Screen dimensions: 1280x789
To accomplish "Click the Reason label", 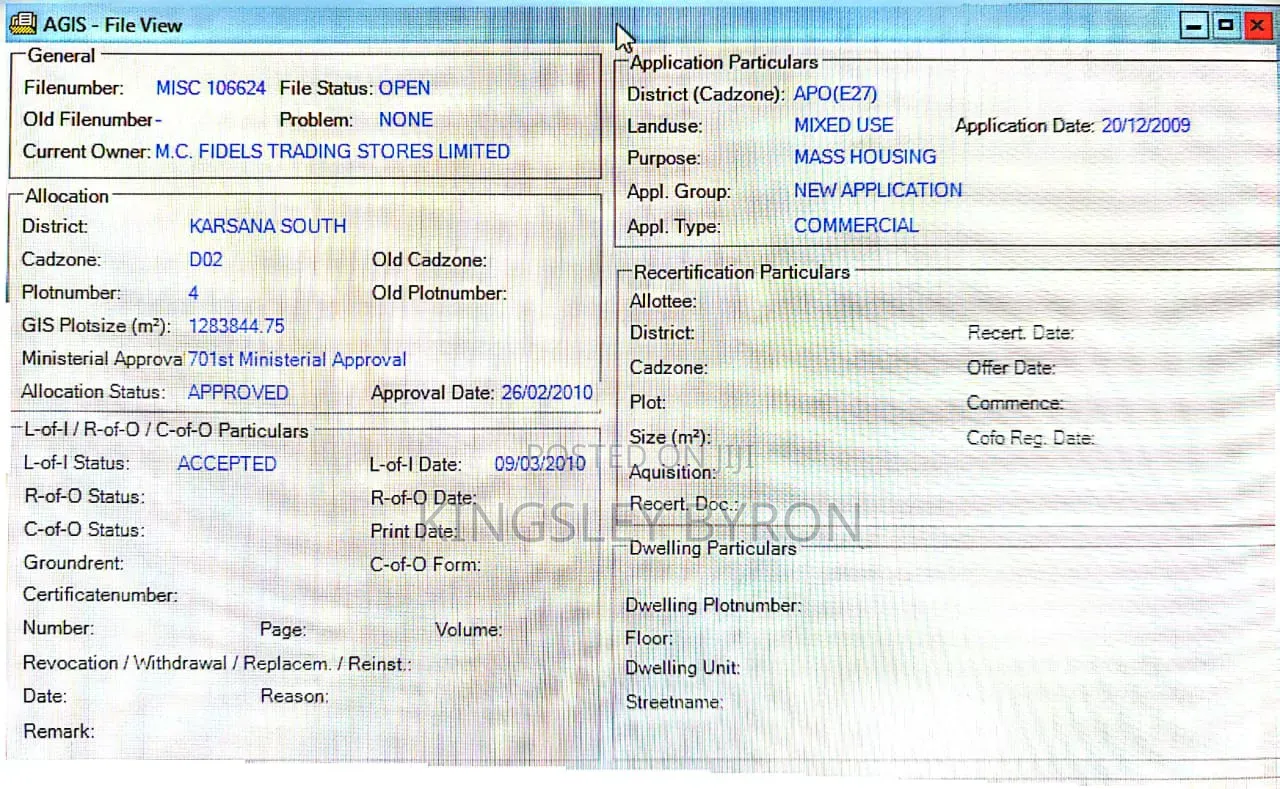I will click(x=295, y=697).
